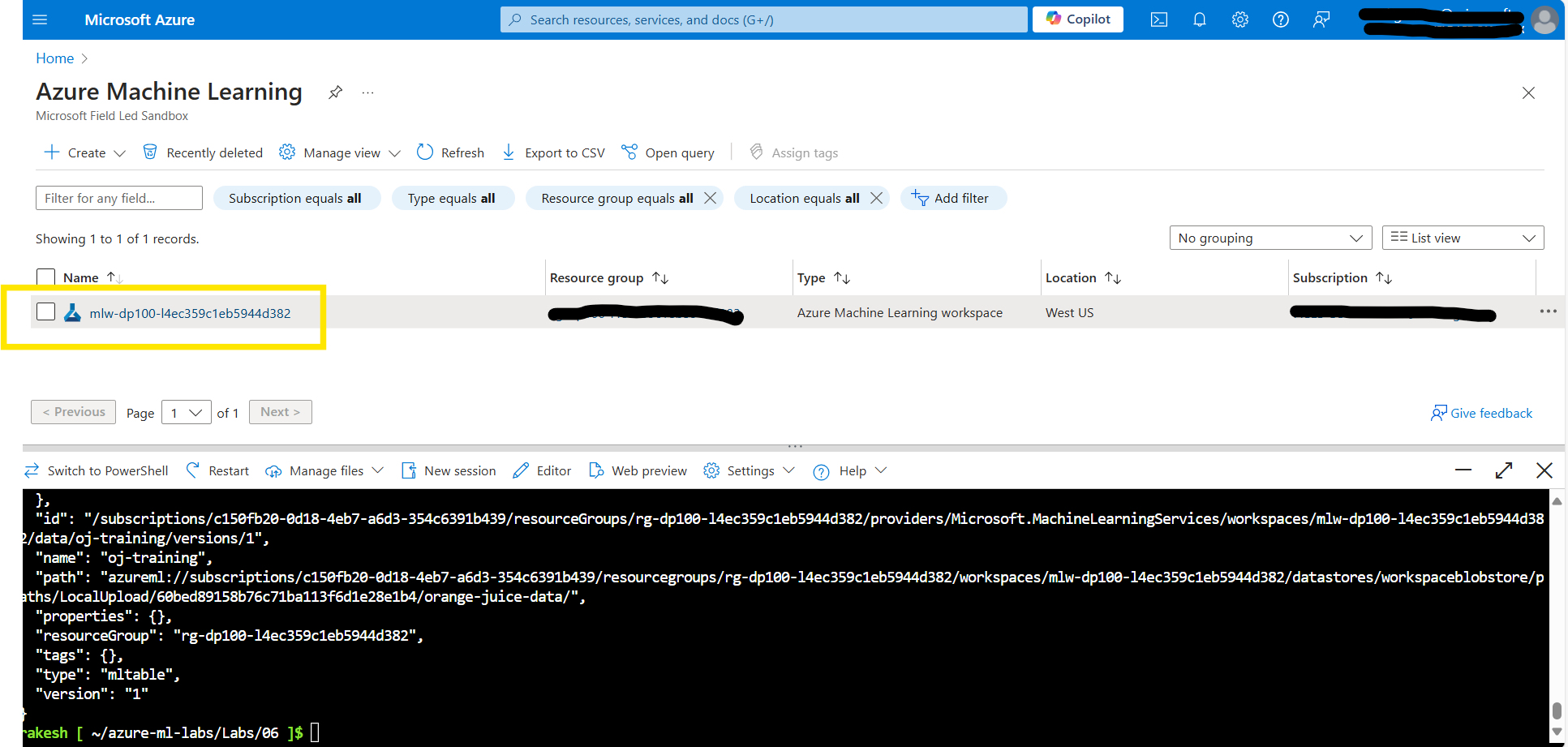This screenshot has height=747, width=1568.
Task: Remove the Resource group filter
Action: [x=711, y=198]
